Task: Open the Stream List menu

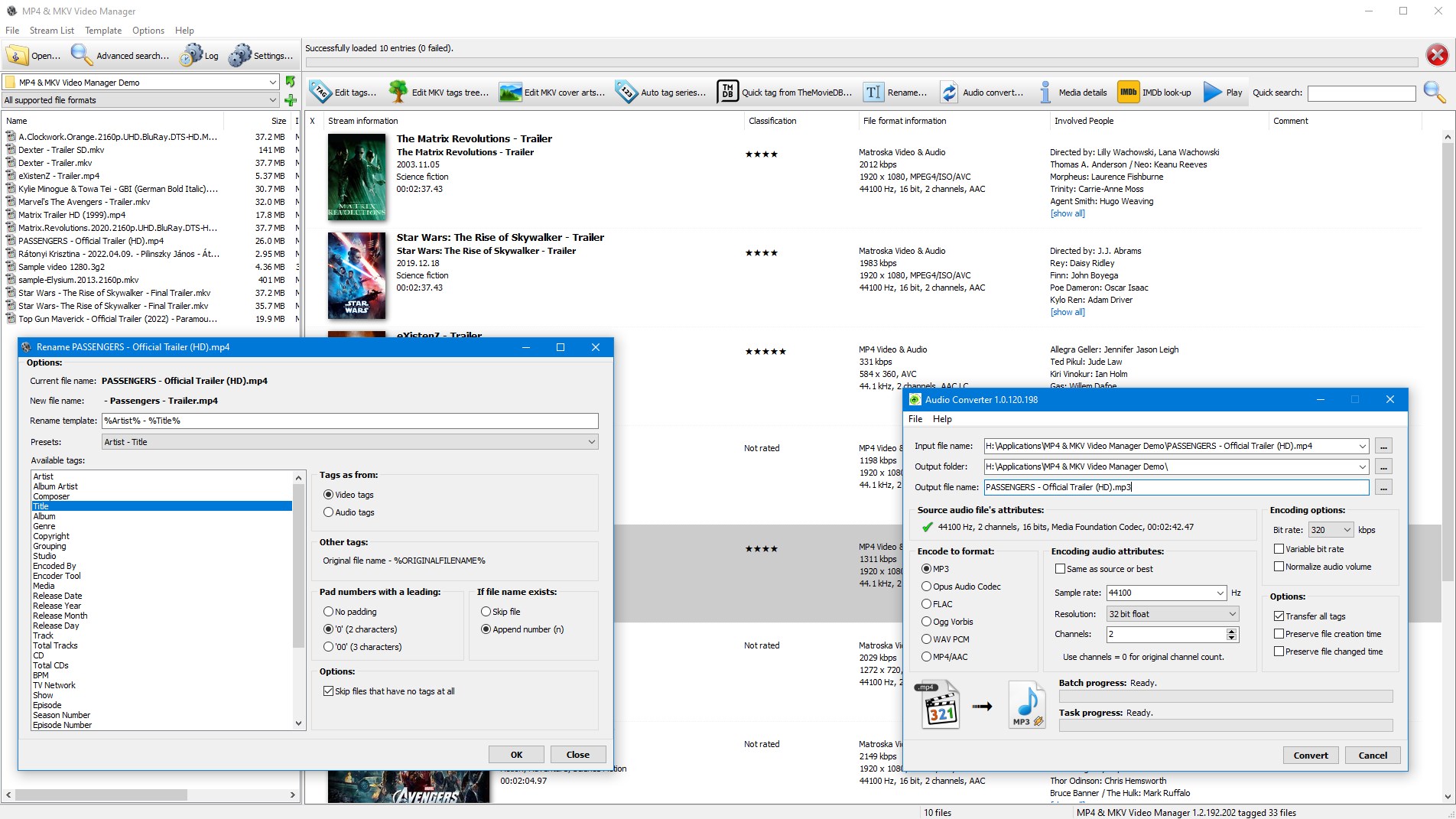Action: click(x=52, y=31)
